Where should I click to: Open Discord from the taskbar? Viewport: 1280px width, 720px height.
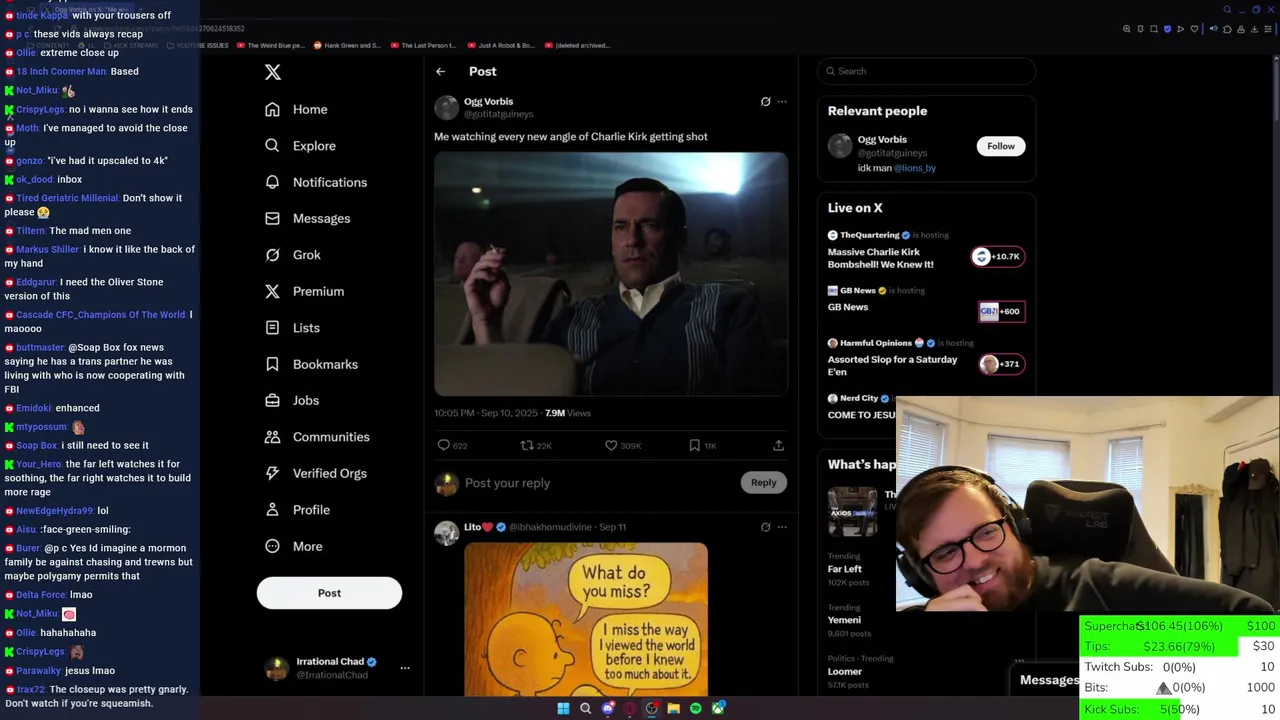(608, 709)
